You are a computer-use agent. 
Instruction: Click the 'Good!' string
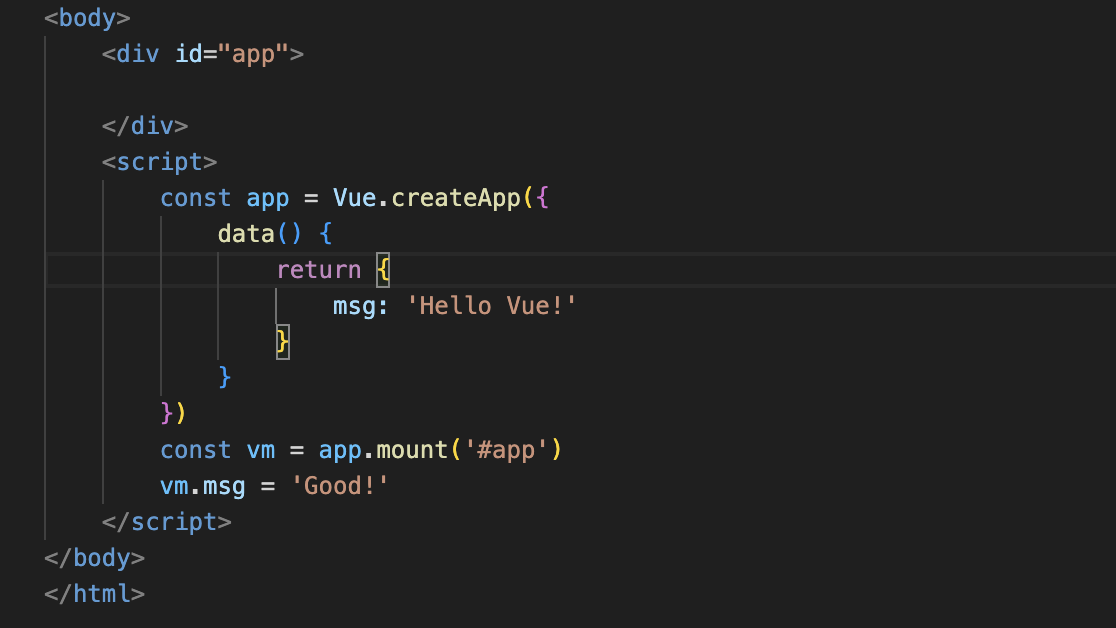coord(339,486)
